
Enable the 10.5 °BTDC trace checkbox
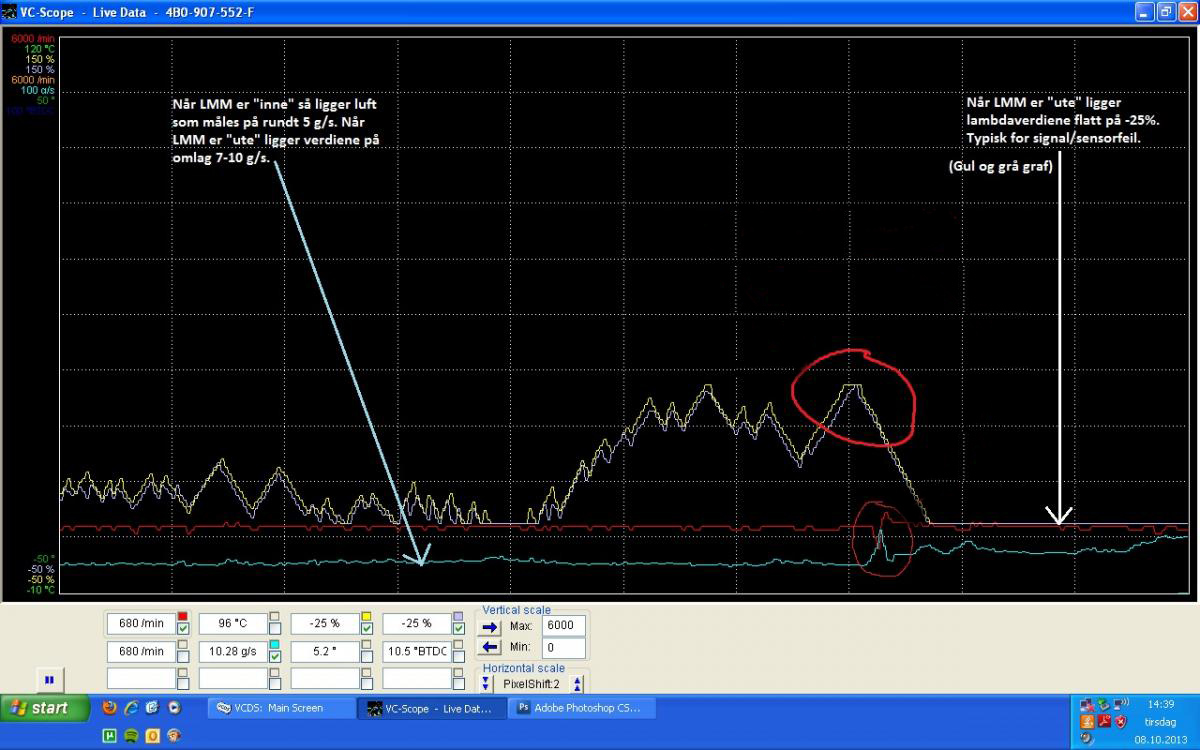459,656
